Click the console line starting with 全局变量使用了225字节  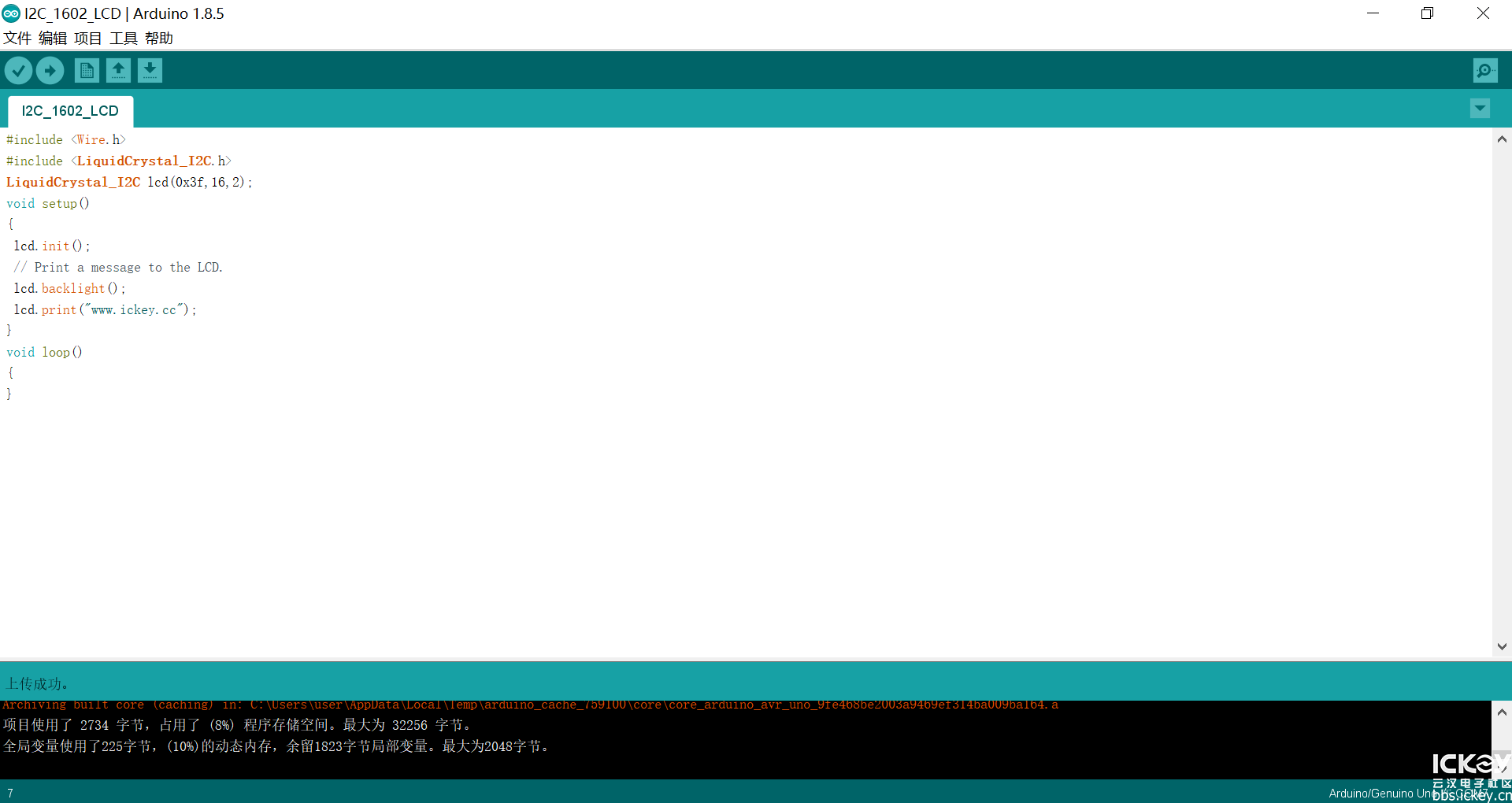coord(277,746)
